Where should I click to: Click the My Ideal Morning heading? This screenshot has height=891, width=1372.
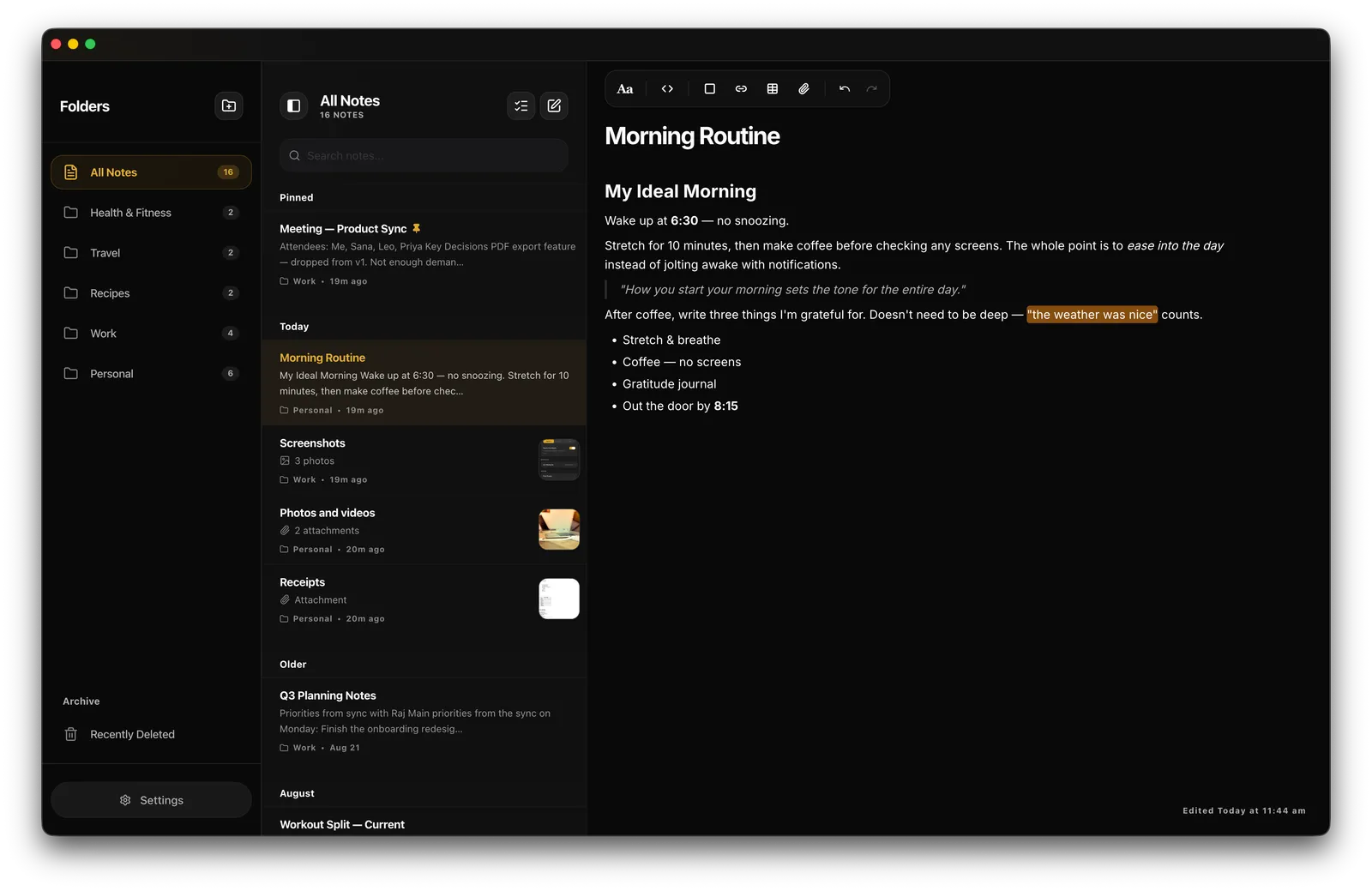click(x=680, y=191)
